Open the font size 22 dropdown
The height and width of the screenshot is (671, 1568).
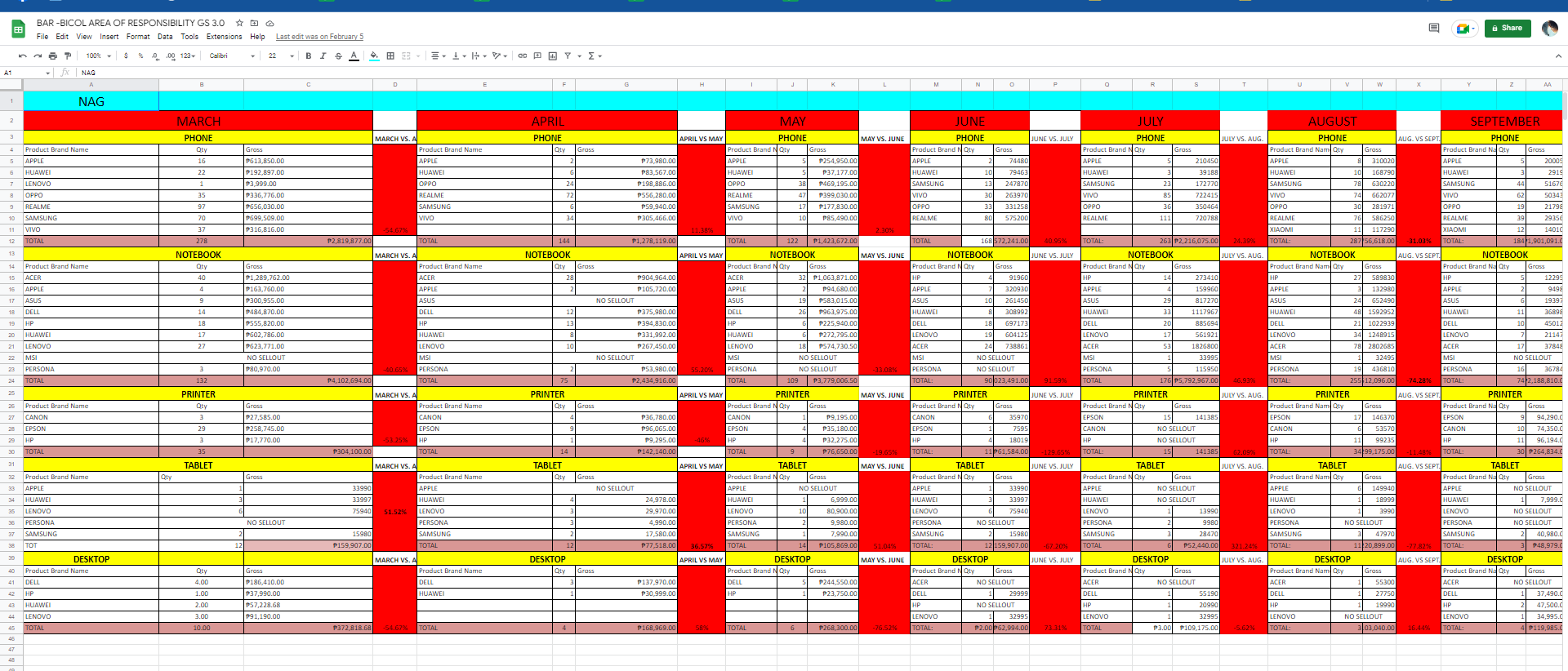coord(281,56)
